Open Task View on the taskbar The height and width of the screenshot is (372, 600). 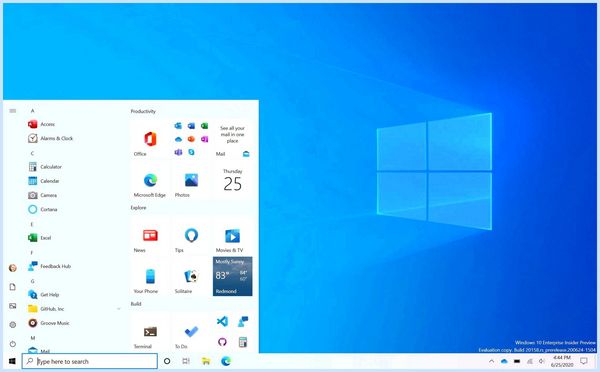pos(186,361)
